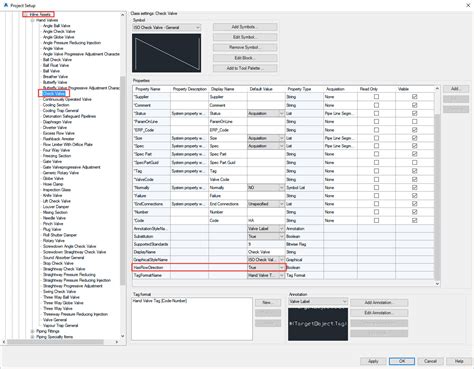Viewport: 474px width, 369px height.
Task: Open the HasFlowDirection True dropdown
Action: pyautogui.click(x=266, y=267)
